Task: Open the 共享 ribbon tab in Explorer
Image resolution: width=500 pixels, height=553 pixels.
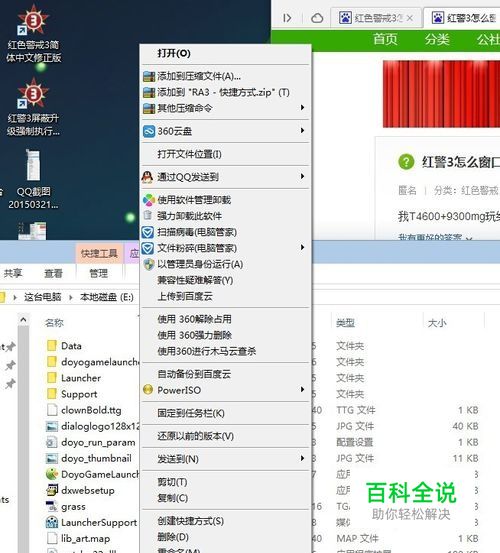Action: click(x=13, y=273)
